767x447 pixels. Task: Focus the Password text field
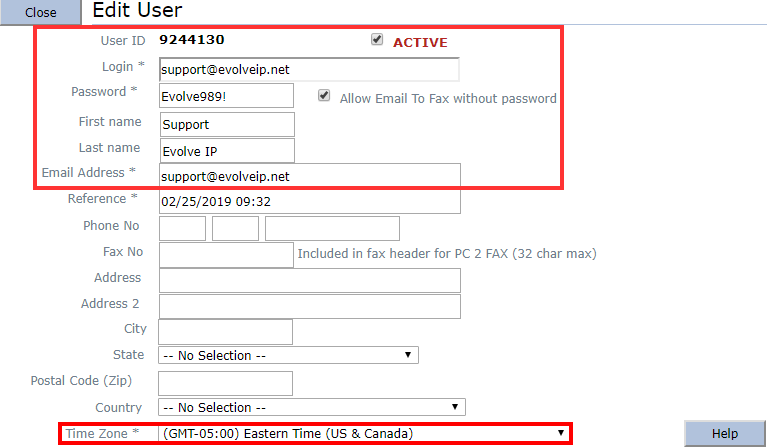(226, 96)
